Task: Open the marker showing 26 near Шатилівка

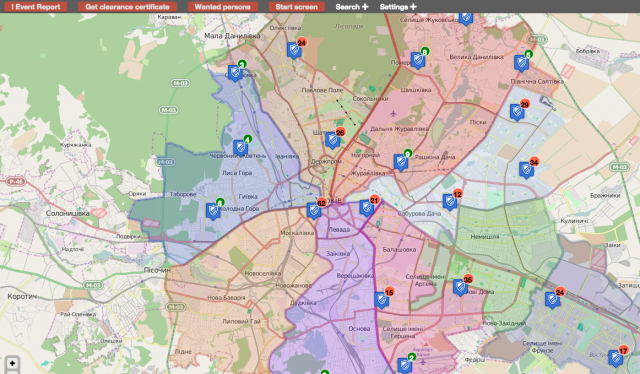Action: point(332,140)
